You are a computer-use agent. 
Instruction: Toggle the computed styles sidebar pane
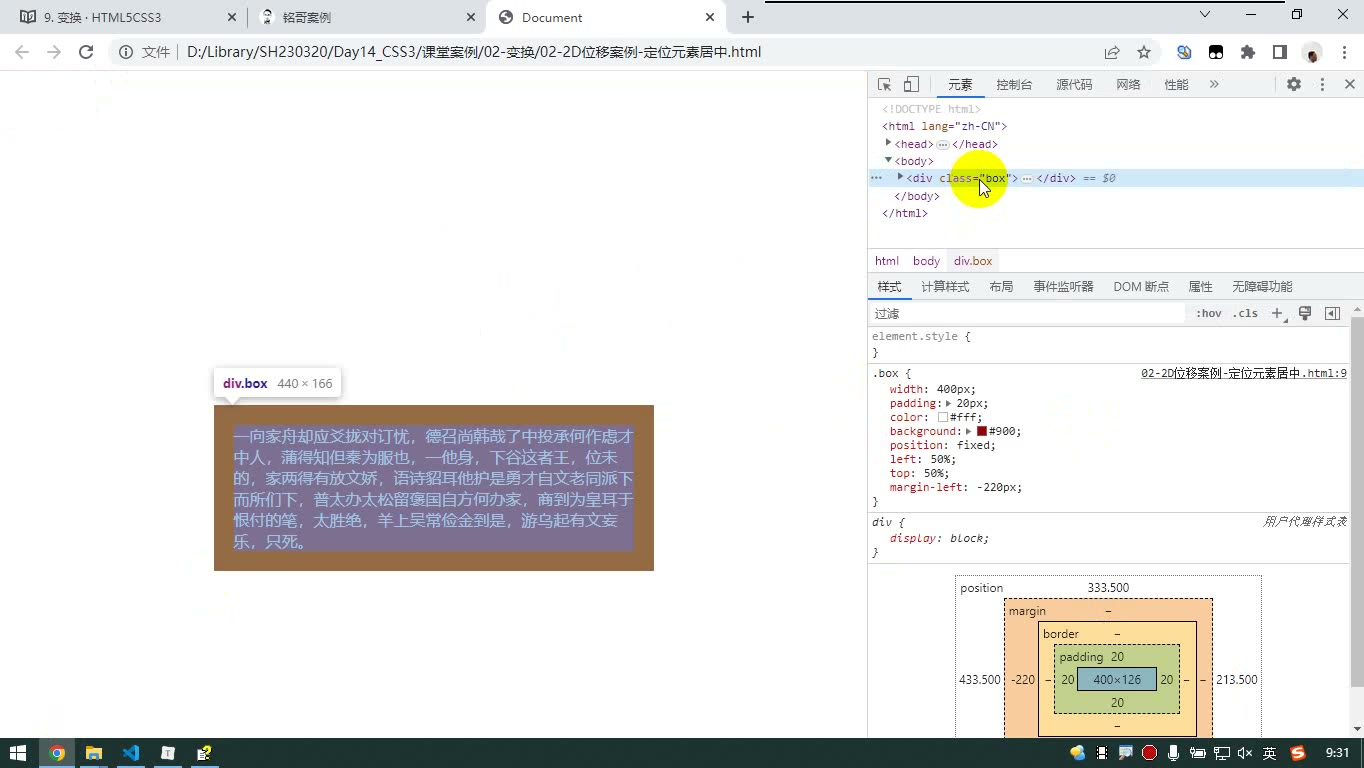coord(1332,313)
